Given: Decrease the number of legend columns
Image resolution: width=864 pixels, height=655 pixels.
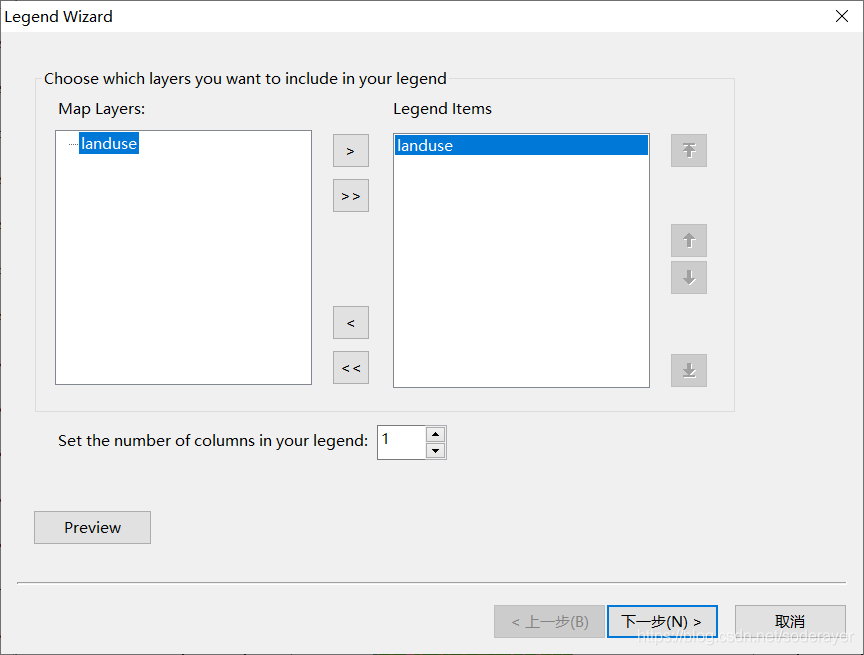Looking at the screenshot, I should coord(435,451).
